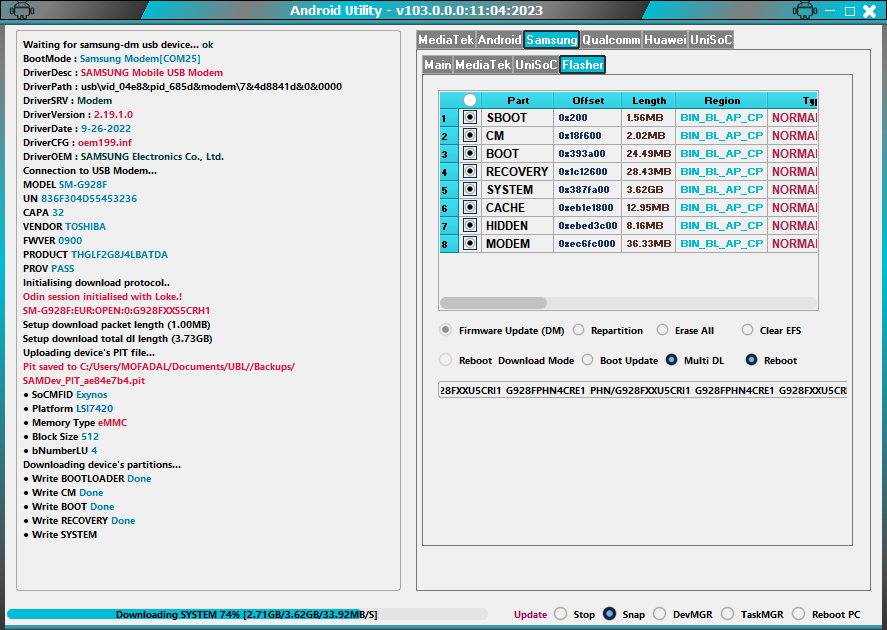Select the Clear EFS radio option
887x630 pixels.
coord(747,330)
